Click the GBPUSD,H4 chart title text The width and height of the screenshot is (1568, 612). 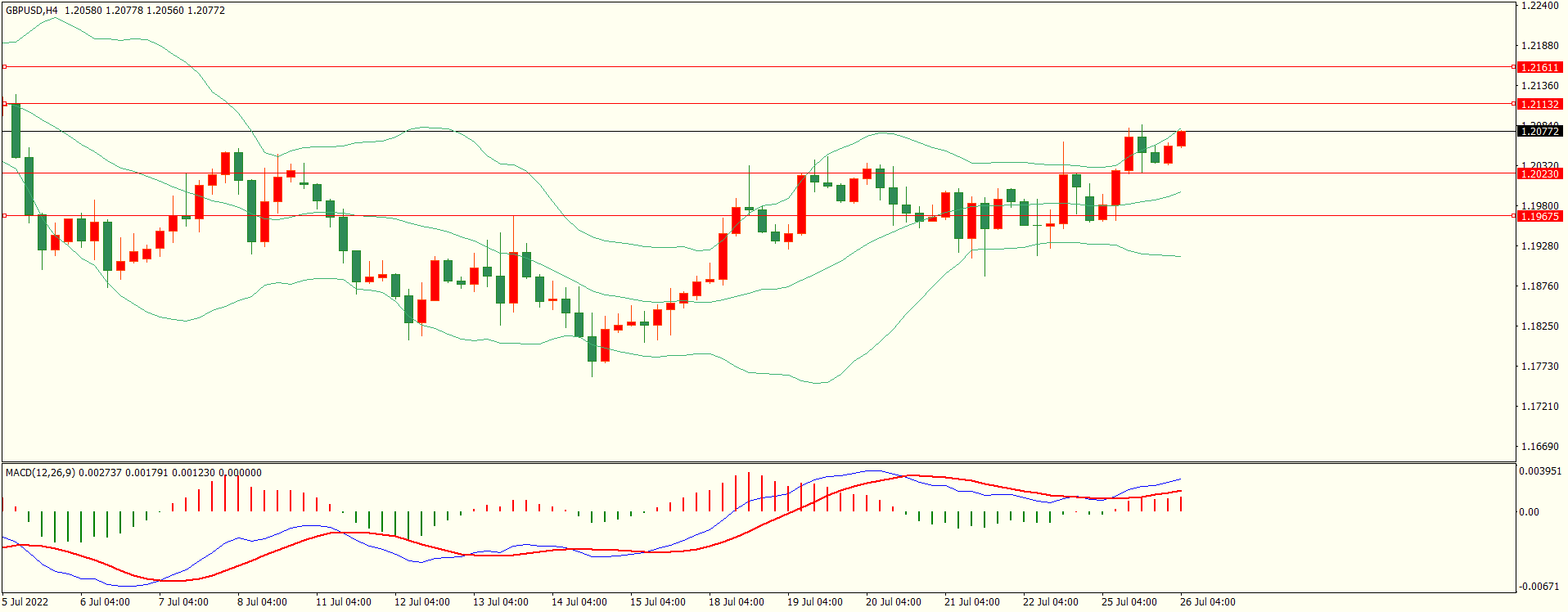click(x=31, y=11)
